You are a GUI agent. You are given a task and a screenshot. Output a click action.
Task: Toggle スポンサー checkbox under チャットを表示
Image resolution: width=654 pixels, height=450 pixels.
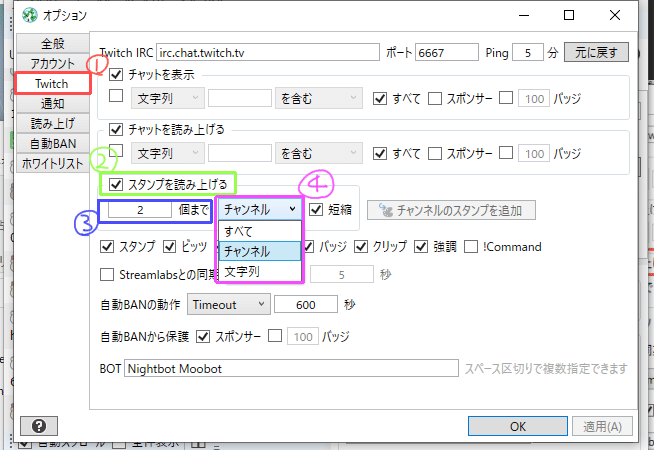(x=435, y=98)
